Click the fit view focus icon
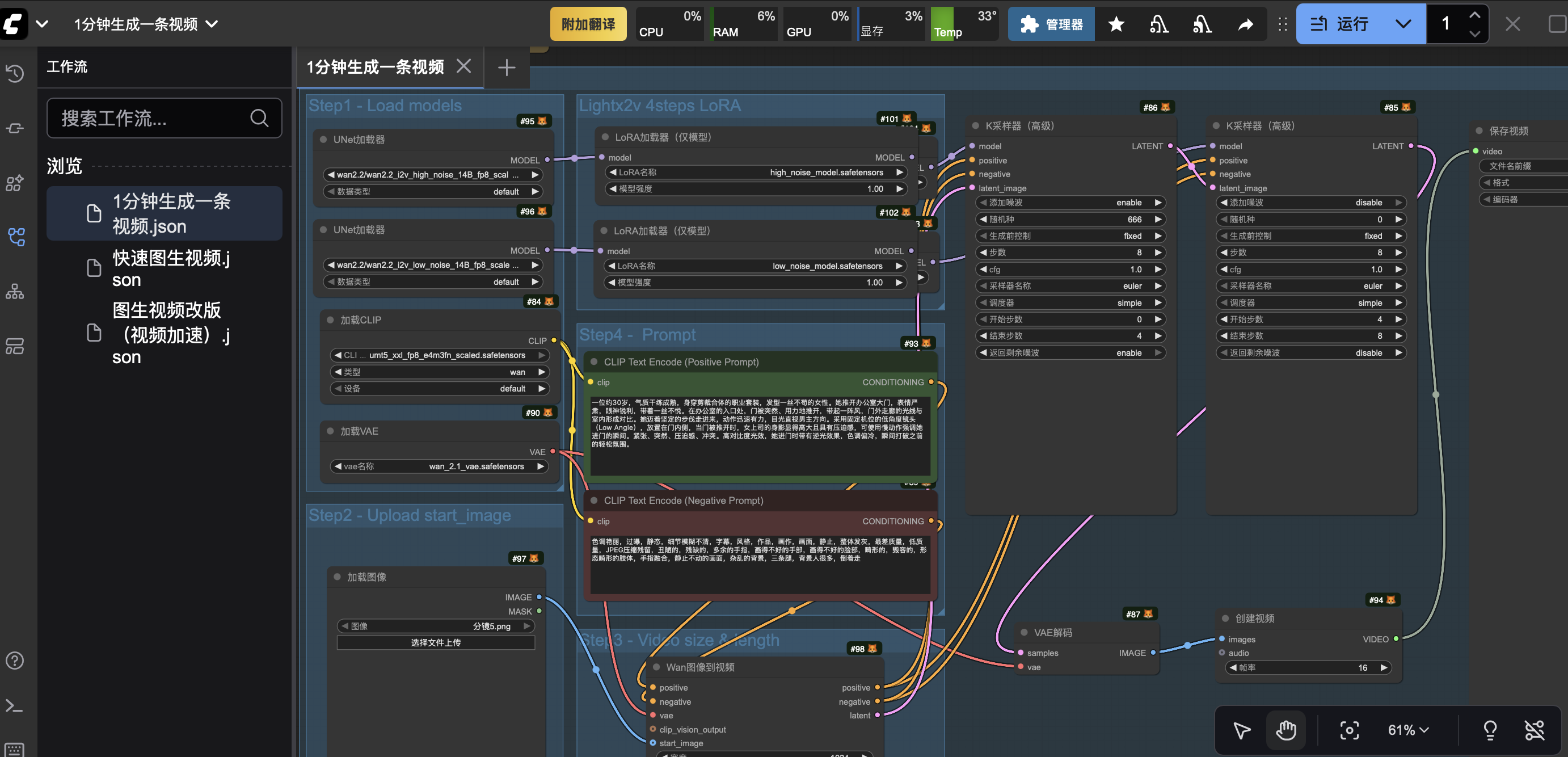This screenshot has height=757, width=1568. point(1349,730)
